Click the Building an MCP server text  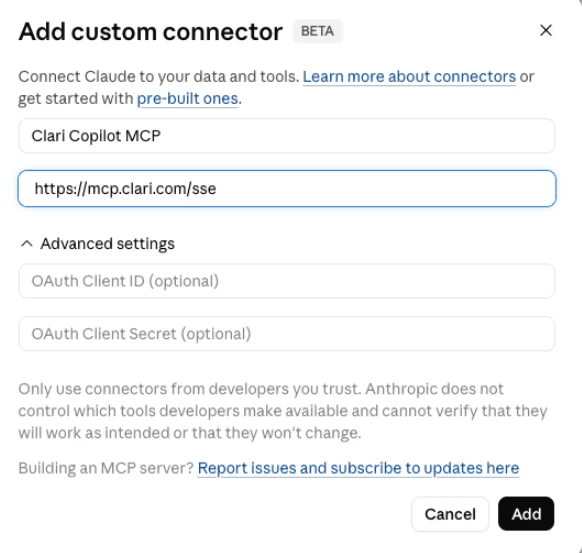(x=106, y=468)
